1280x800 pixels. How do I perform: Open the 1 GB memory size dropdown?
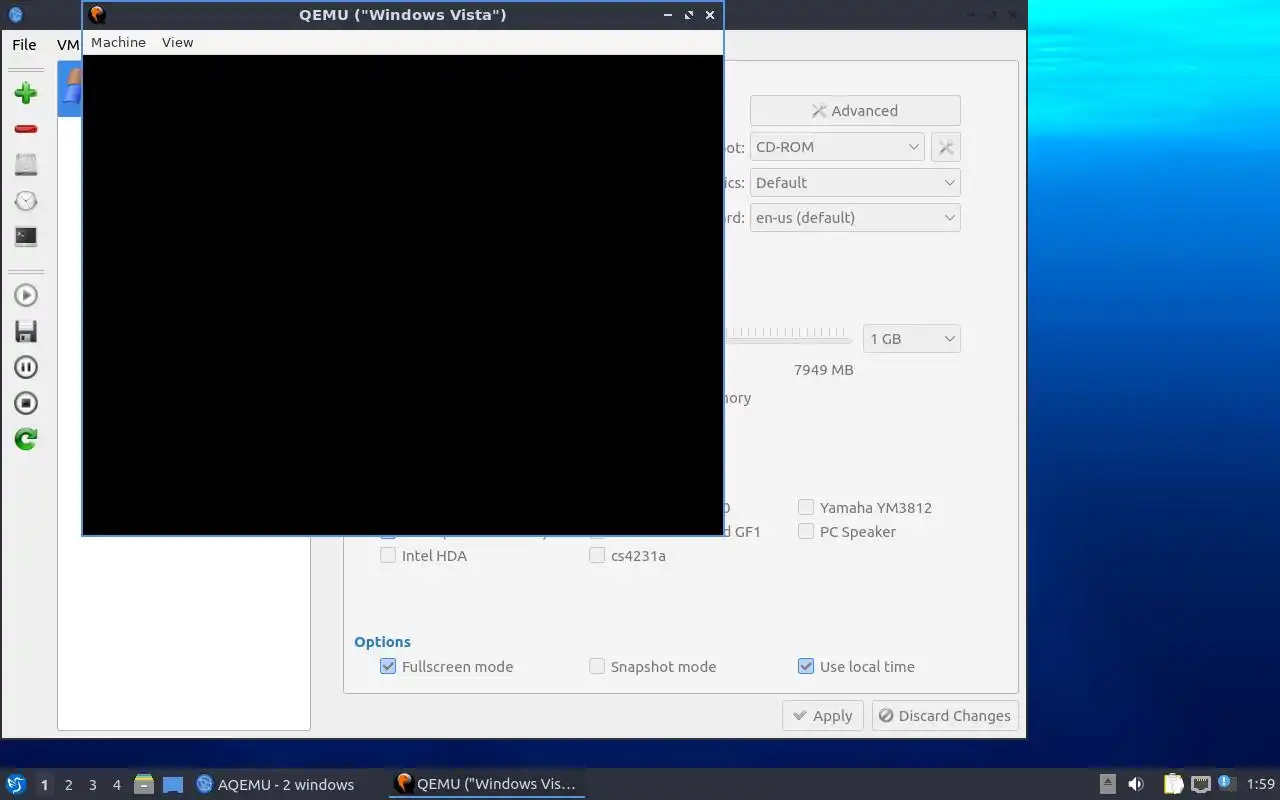click(x=912, y=339)
